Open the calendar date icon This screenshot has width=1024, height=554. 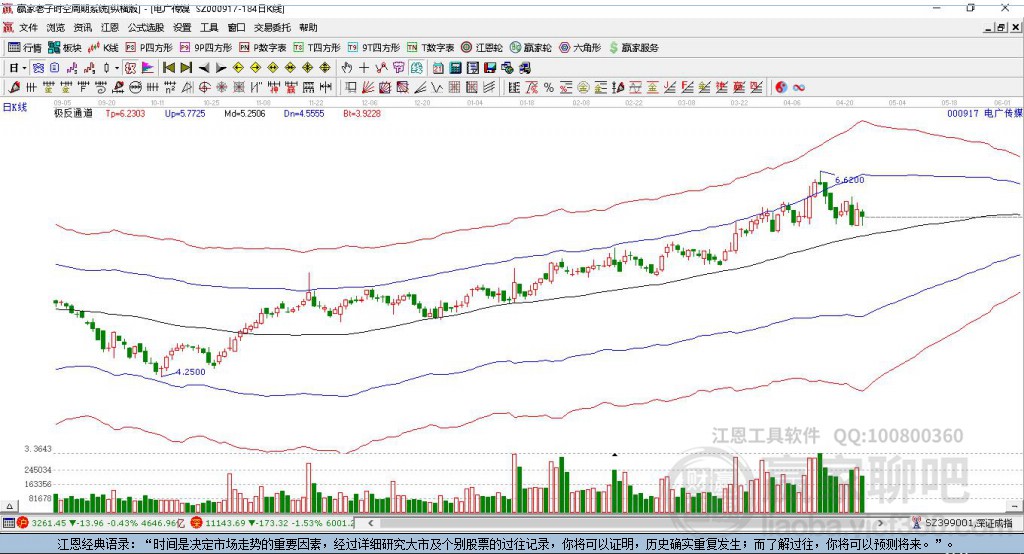coord(438,68)
